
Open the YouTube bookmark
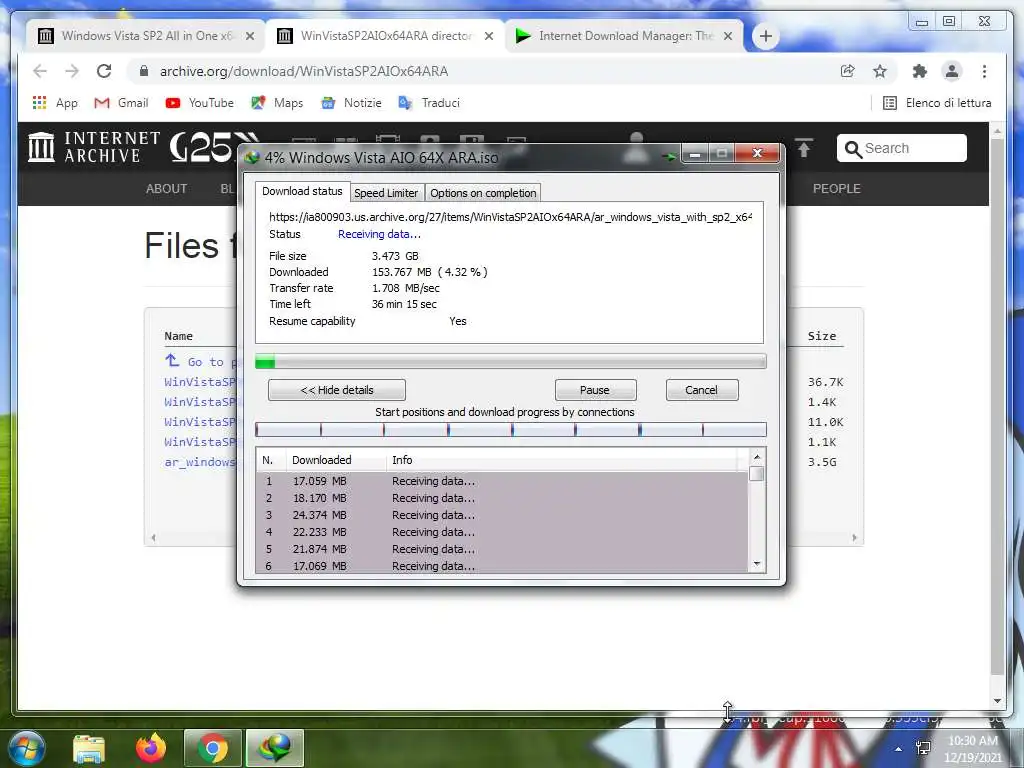click(x=200, y=103)
